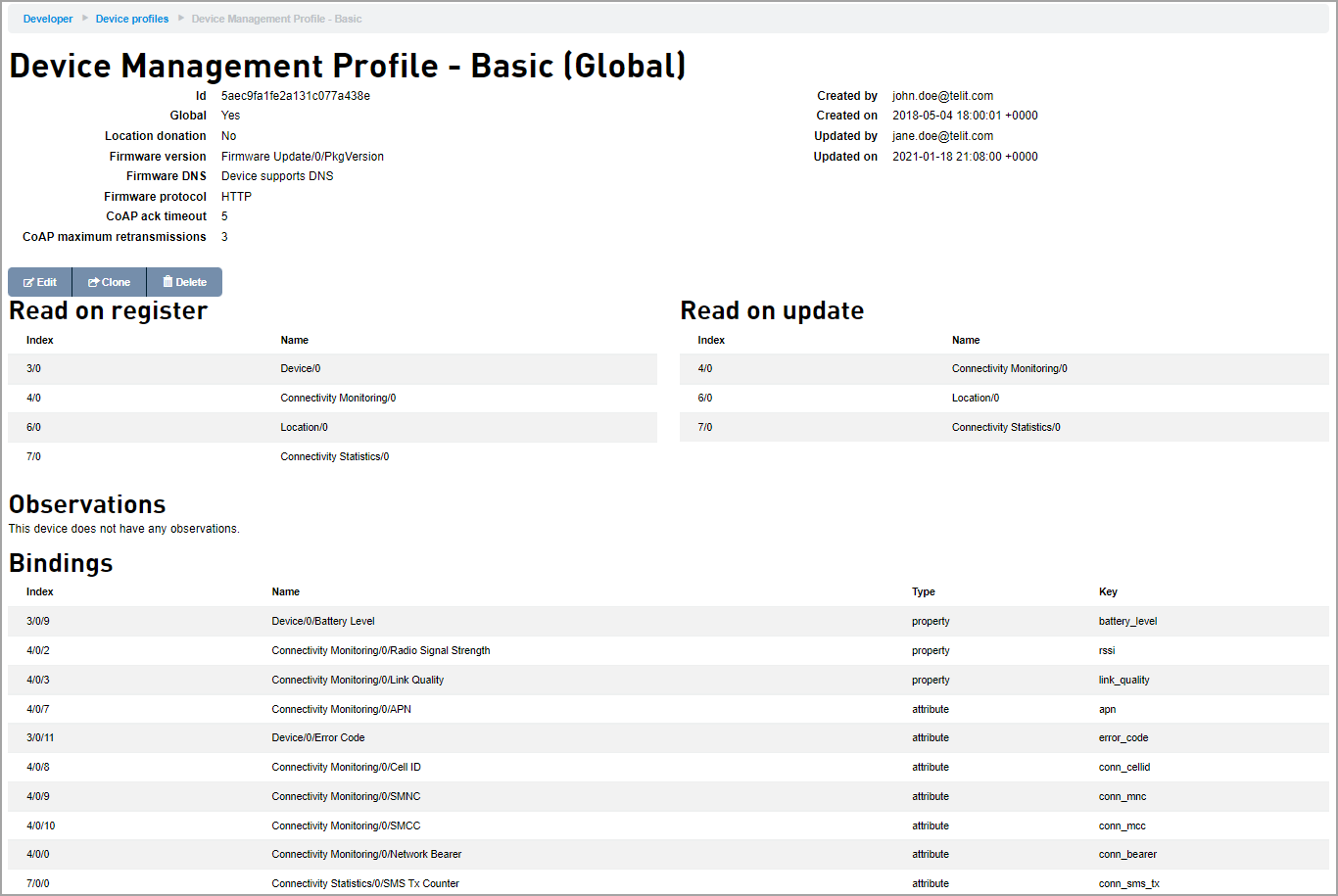
Task: Open the Device profiles breadcrumb link
Action: point(132,18)
